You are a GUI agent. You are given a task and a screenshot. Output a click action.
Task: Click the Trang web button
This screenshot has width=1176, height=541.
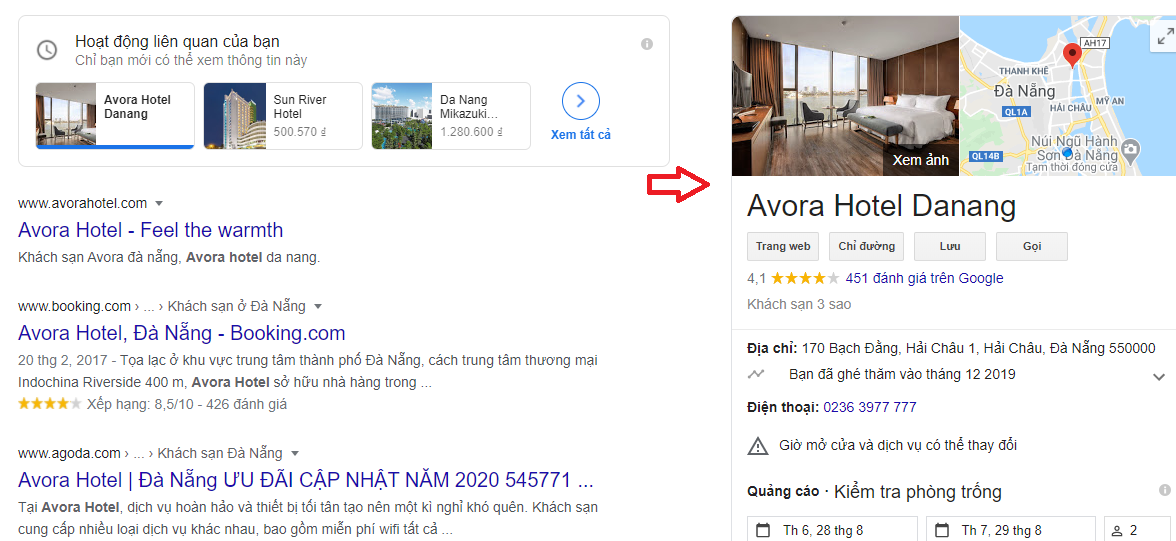(783, 246)
